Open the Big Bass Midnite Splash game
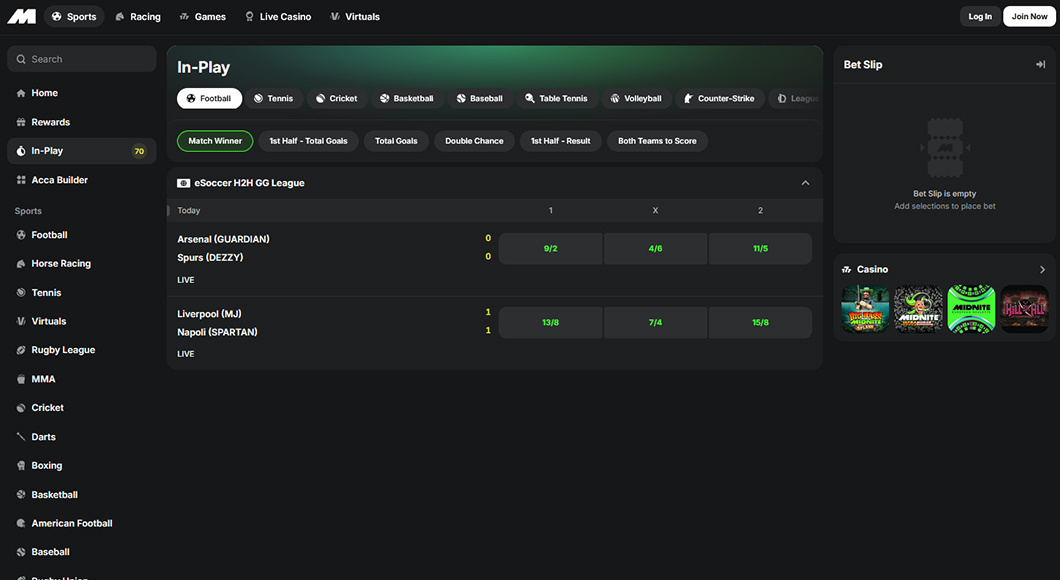 (x=865, y=309)
